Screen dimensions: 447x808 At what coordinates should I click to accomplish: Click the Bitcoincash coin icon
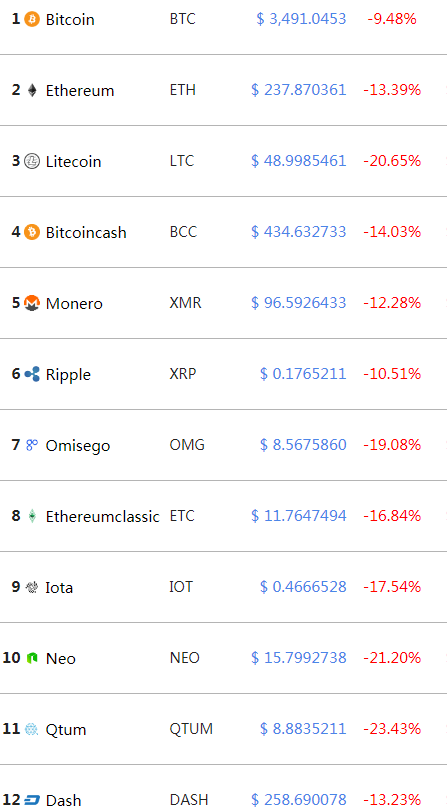tap(32, 232)
